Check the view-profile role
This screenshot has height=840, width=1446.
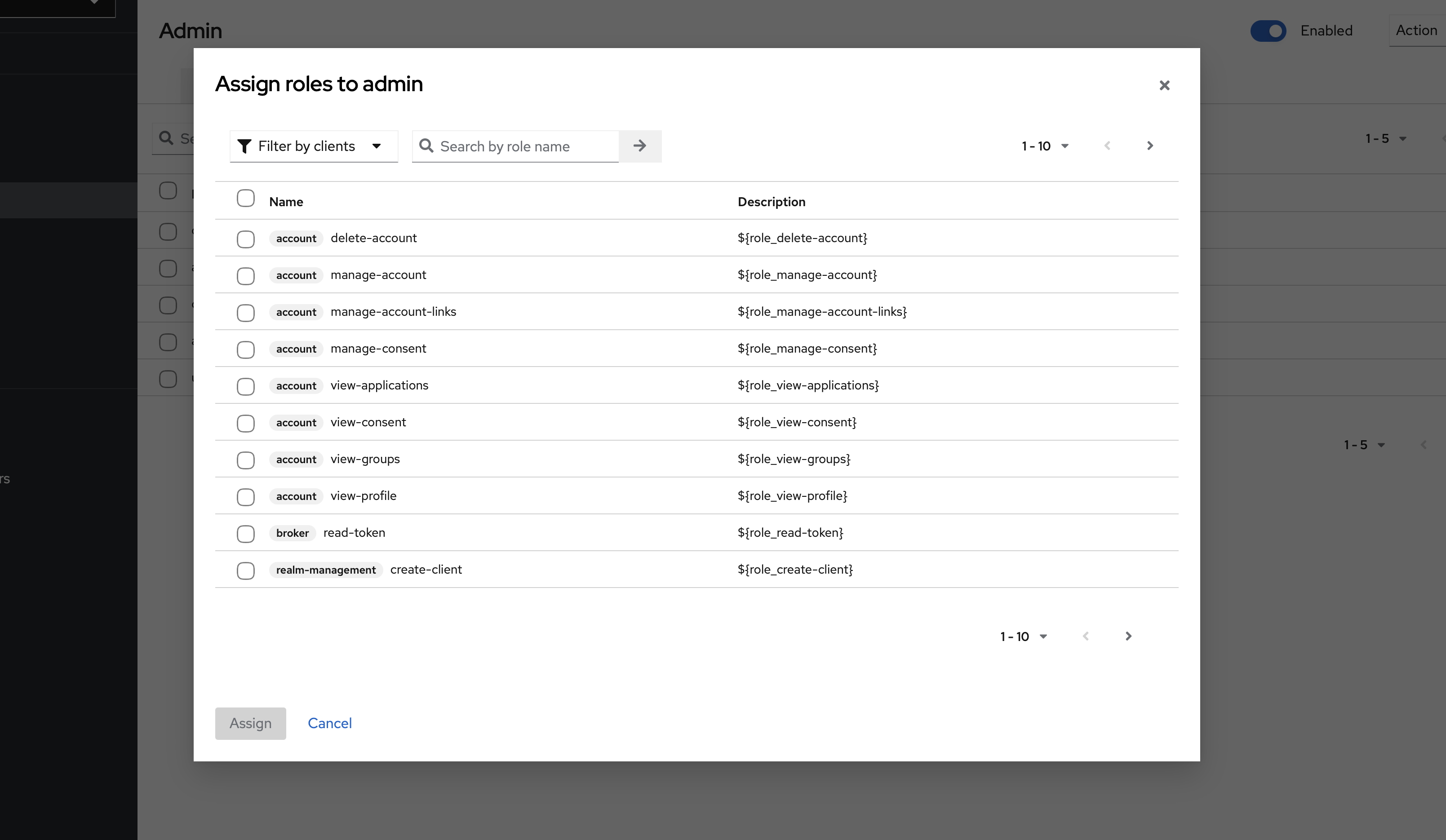246,497
